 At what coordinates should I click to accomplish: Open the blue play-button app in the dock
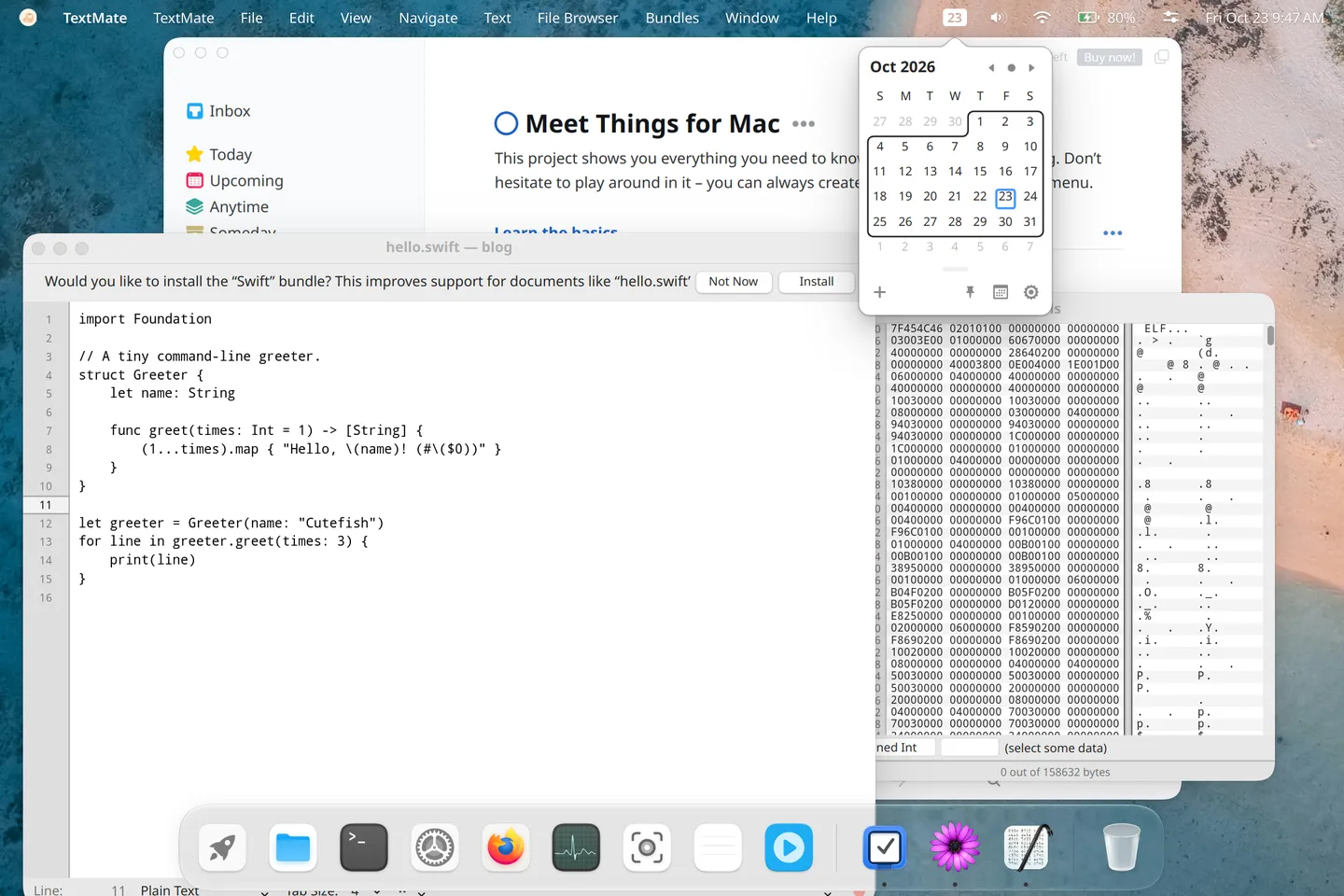pyautogui.click(x=789, y=847)
